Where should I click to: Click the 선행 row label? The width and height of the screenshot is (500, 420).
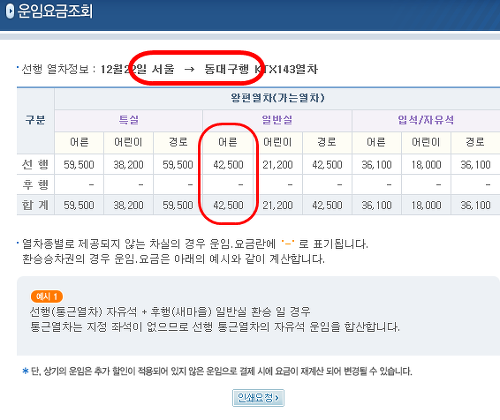(x=35, y=165)
